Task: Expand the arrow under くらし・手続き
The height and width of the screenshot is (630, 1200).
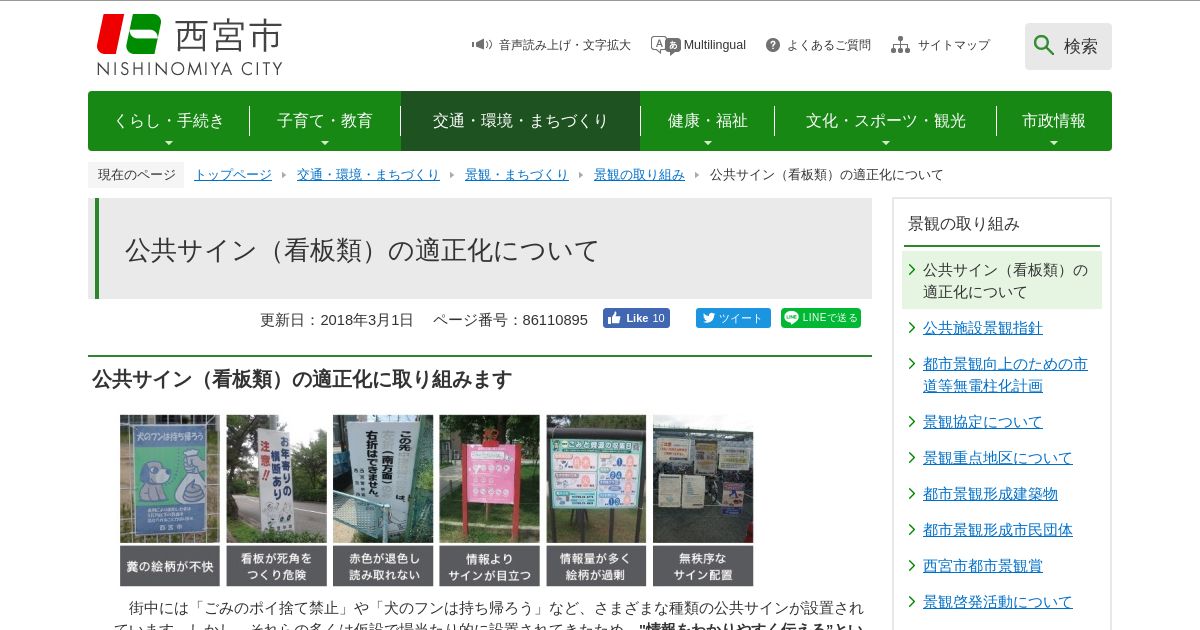Action: coord(169,143)
